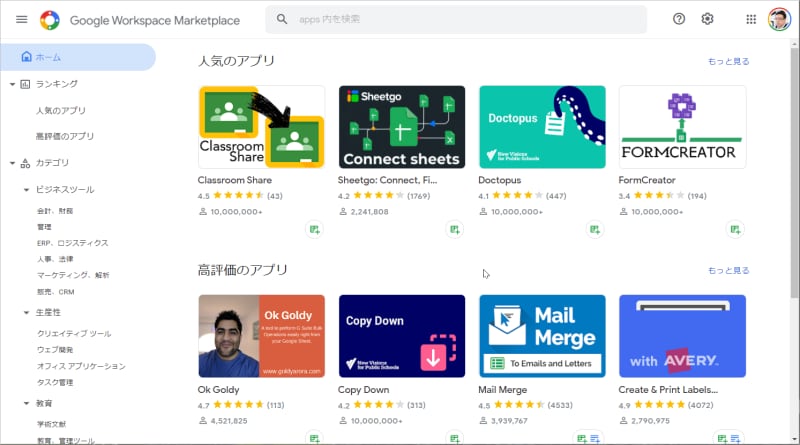Open the settings gear icon
The image size is (800, 445).
707,19
